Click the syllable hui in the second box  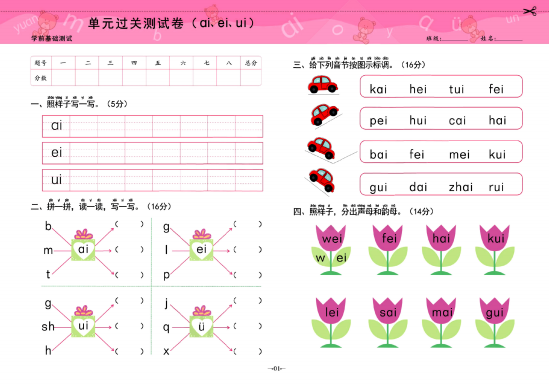[x=418, y=120]
